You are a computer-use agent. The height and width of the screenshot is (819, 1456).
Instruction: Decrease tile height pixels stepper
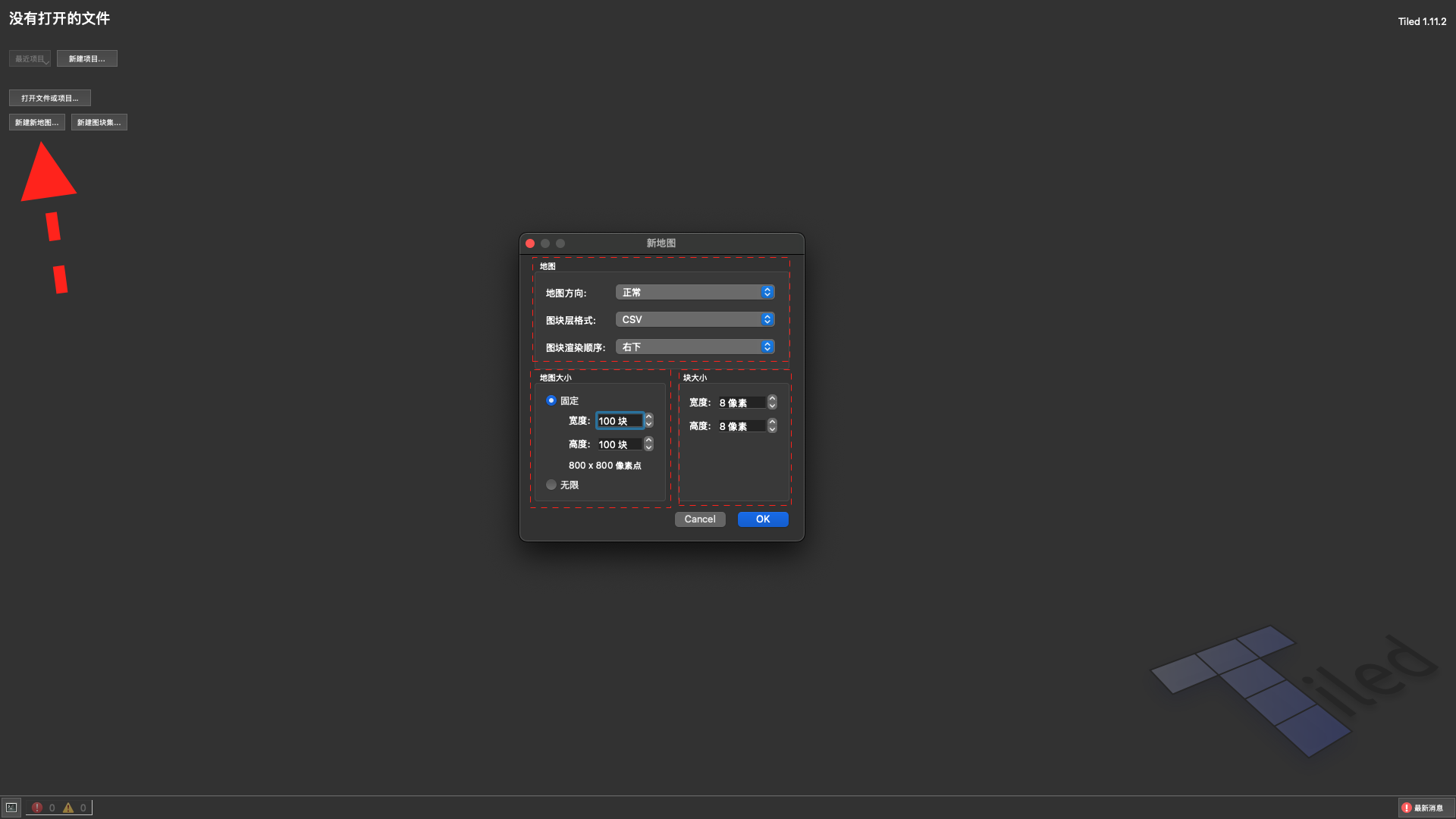pyautogui.click(x=772, y=430)
